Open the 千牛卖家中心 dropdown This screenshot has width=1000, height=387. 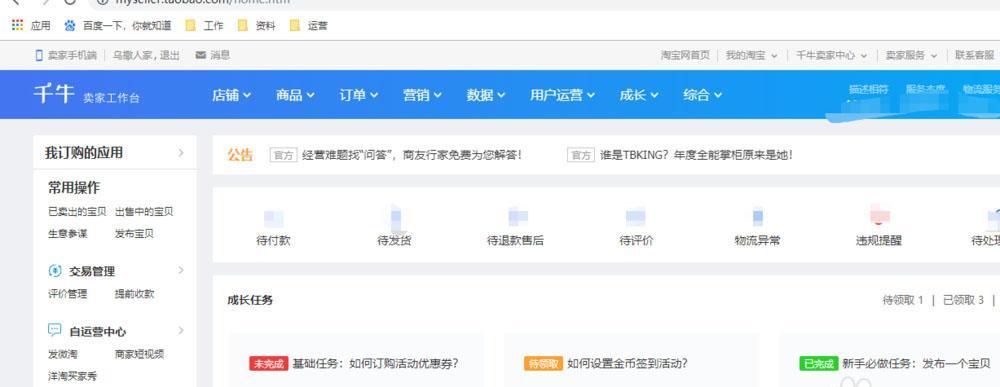pos(832,55)
